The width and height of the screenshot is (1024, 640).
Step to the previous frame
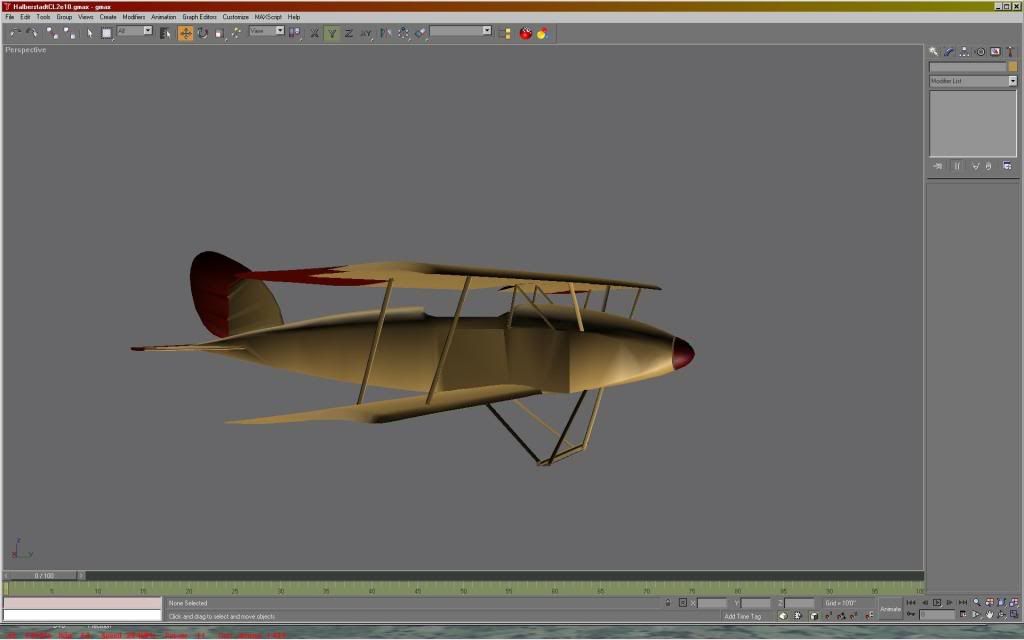pos(924,603)
